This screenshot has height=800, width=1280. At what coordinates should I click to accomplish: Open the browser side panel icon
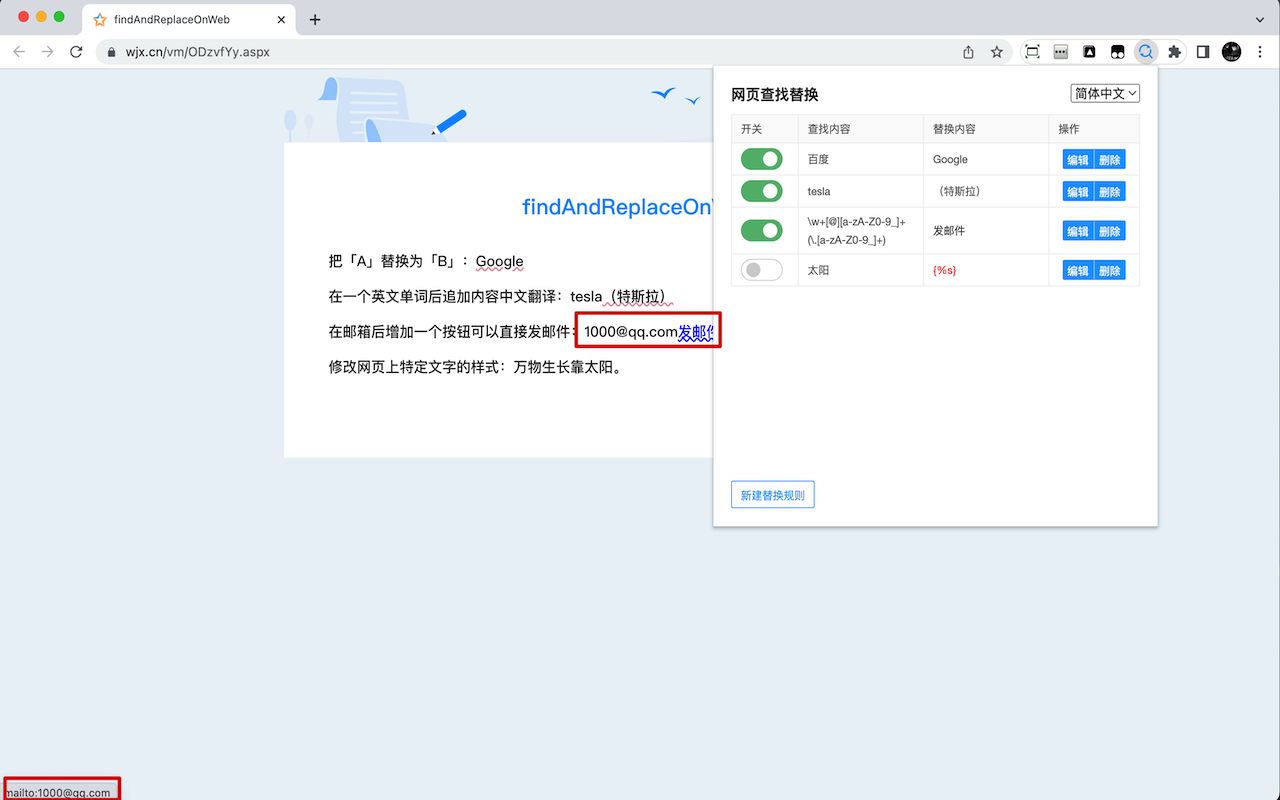pos(1202,51)
